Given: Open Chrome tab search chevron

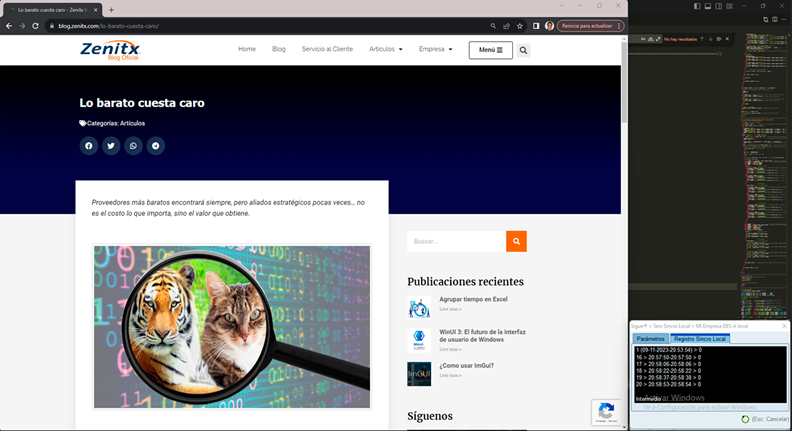Looking at the screenshot, I should click(561, 6).
